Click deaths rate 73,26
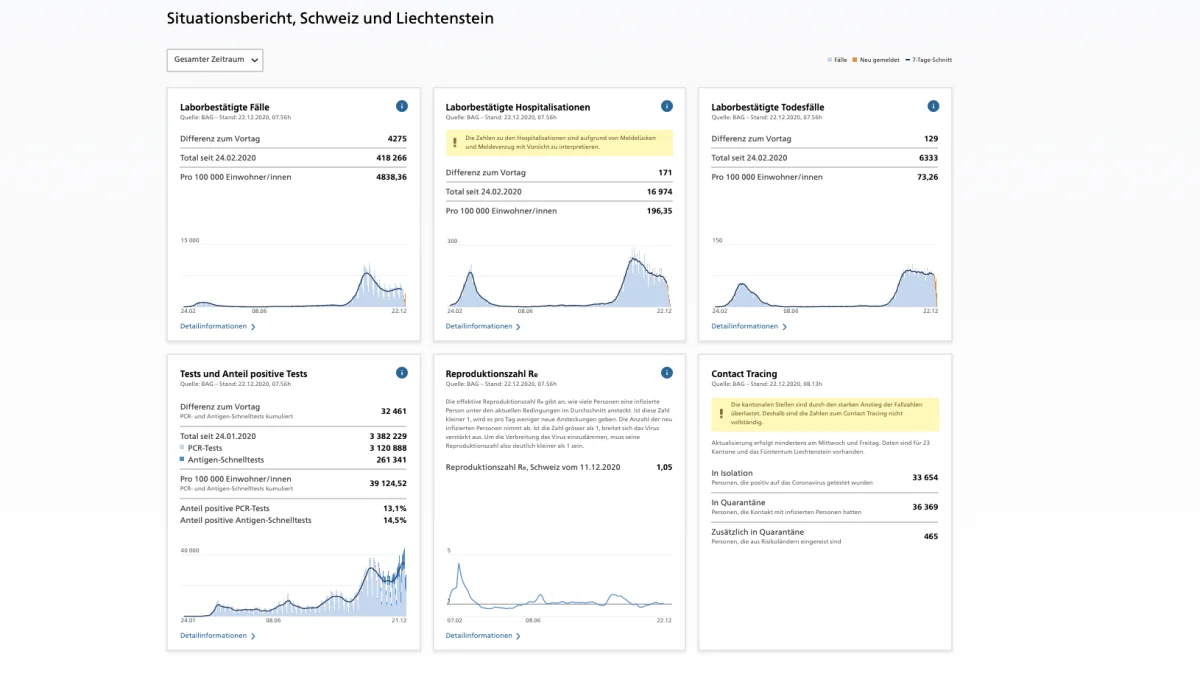 (x=927, y=177)
